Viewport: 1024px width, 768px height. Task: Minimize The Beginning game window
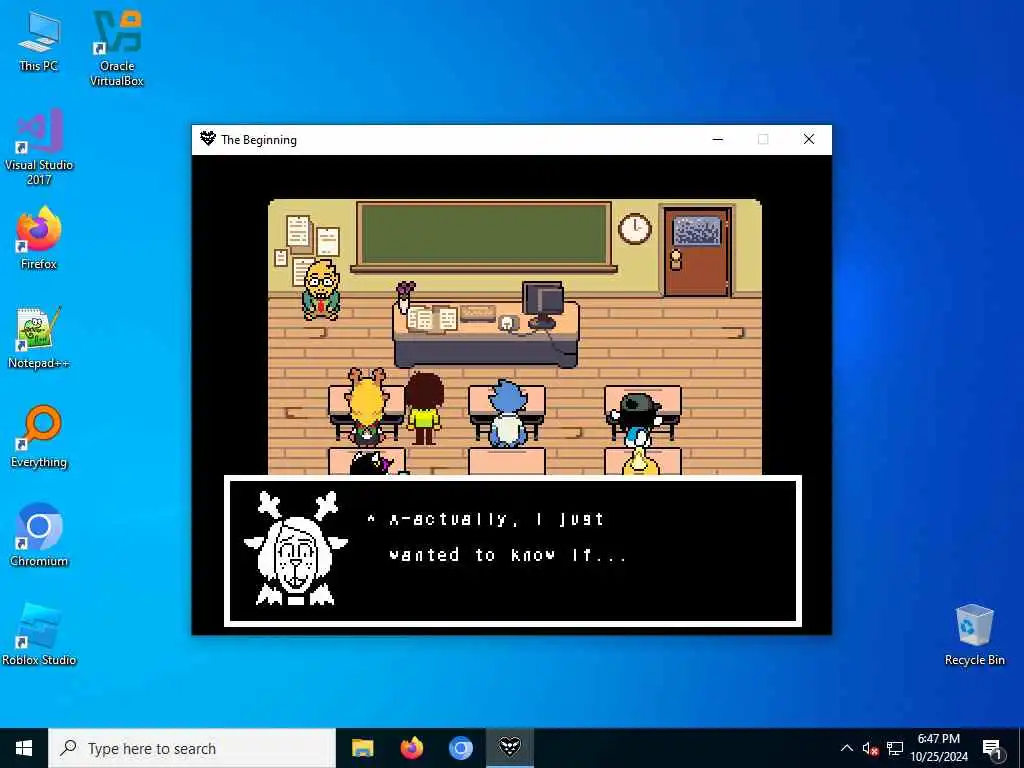[718, 139]
